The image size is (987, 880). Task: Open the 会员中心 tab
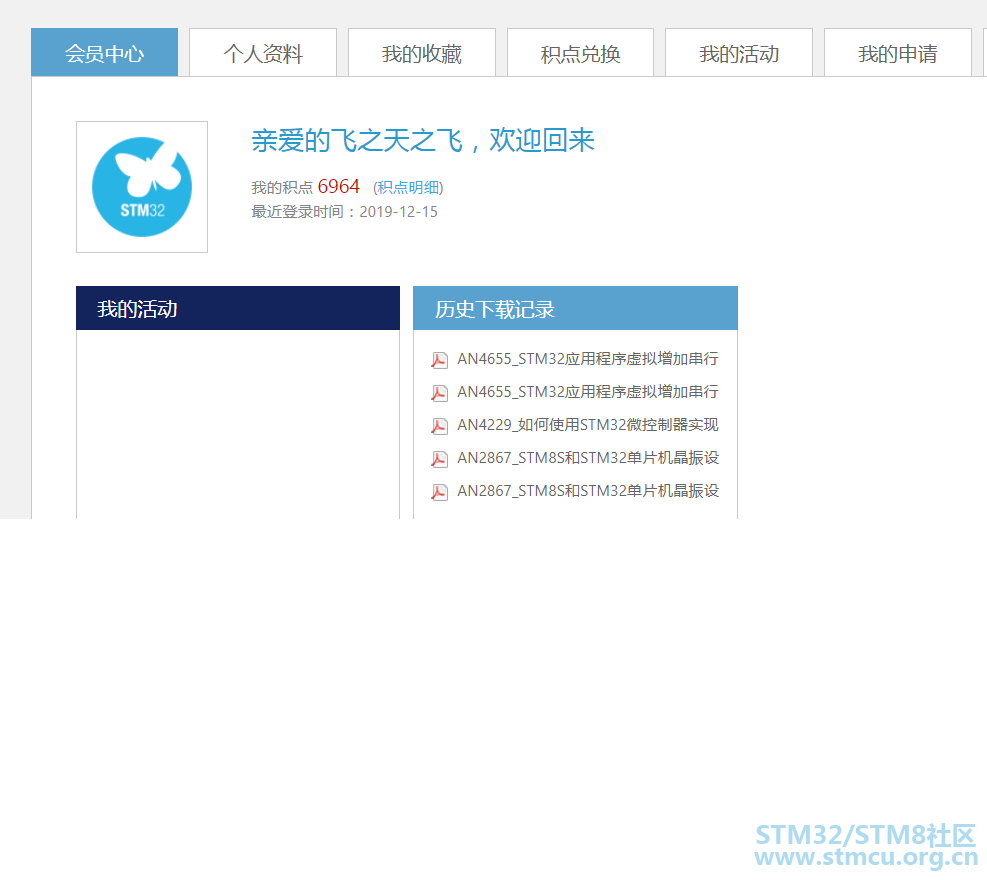click(104, 52)
